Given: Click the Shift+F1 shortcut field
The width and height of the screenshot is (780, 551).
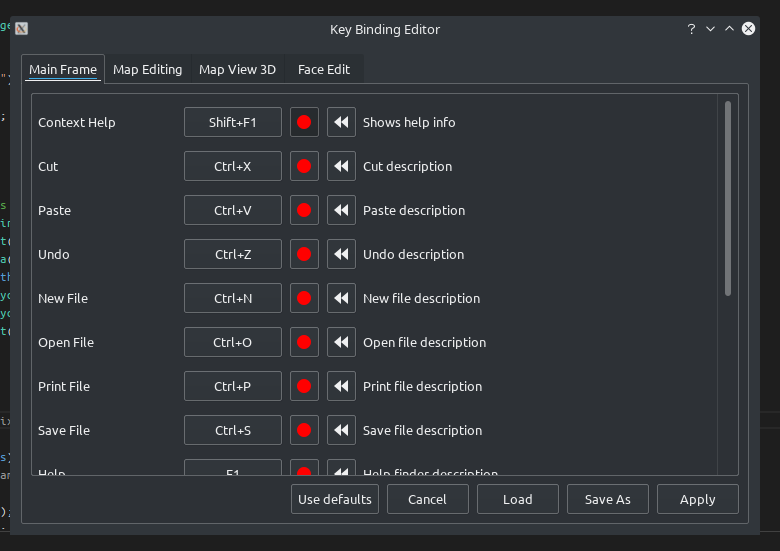Looking at the screenshot, I should [233, 122].
